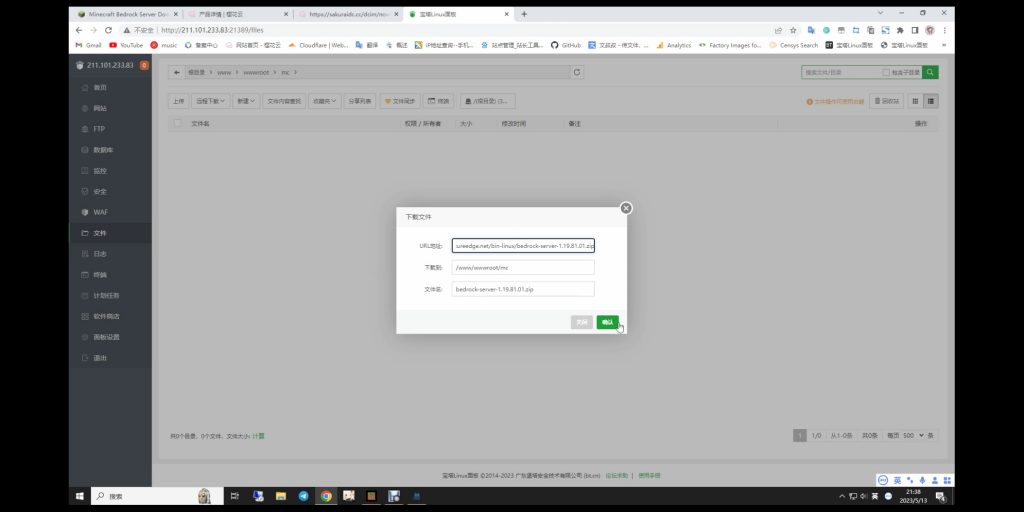The width and height of the screenshot is (1024, 512).
Task: Click the green search magnifier button
Action: [x=930, y=73]
